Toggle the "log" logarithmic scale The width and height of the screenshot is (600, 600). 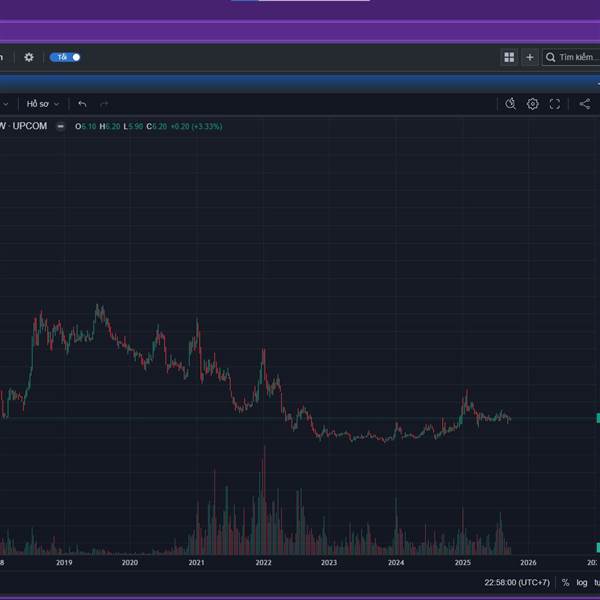point(582,583)
